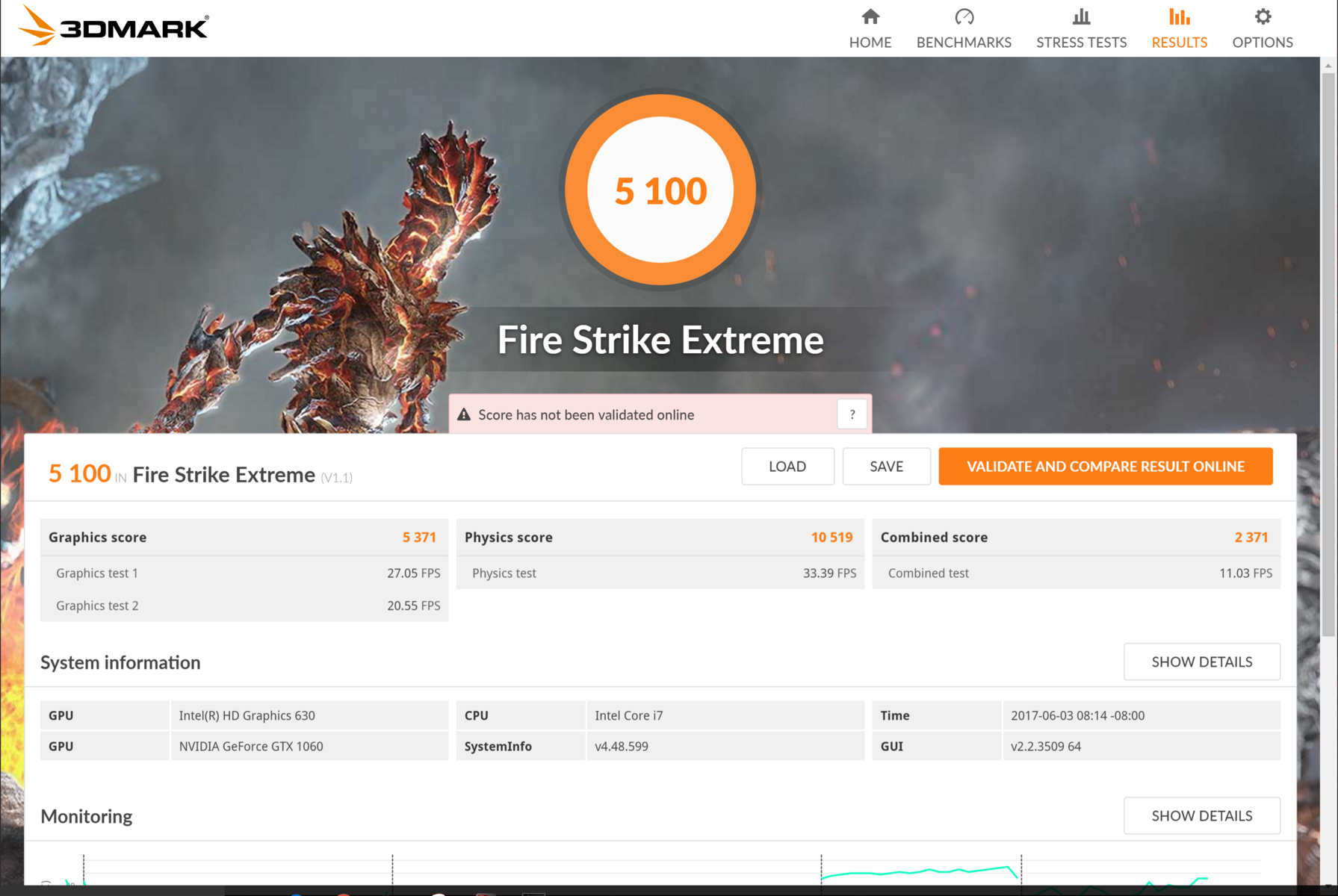This screenshot has width=1338, height=896.
Task: Select the Physics score value 10 519
Action: tap(831, 537)
